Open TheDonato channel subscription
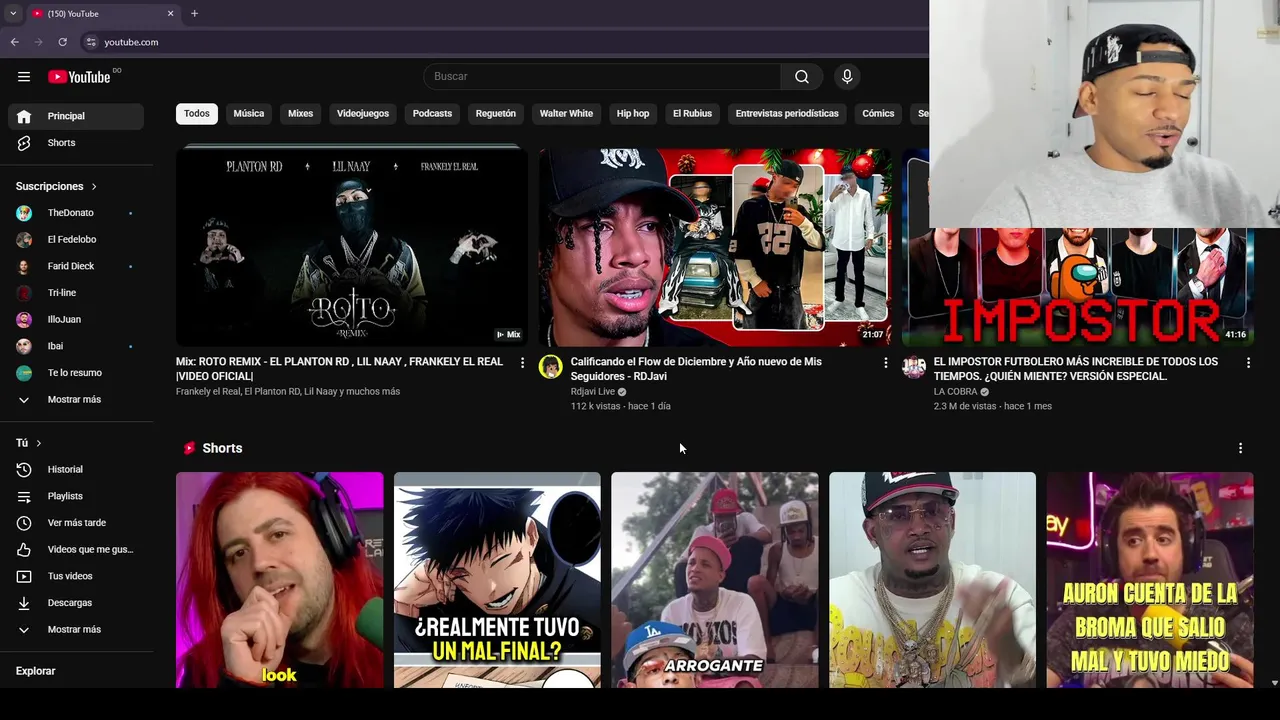Viewport: 1280px width, 720px height. (x=76, y=213)
